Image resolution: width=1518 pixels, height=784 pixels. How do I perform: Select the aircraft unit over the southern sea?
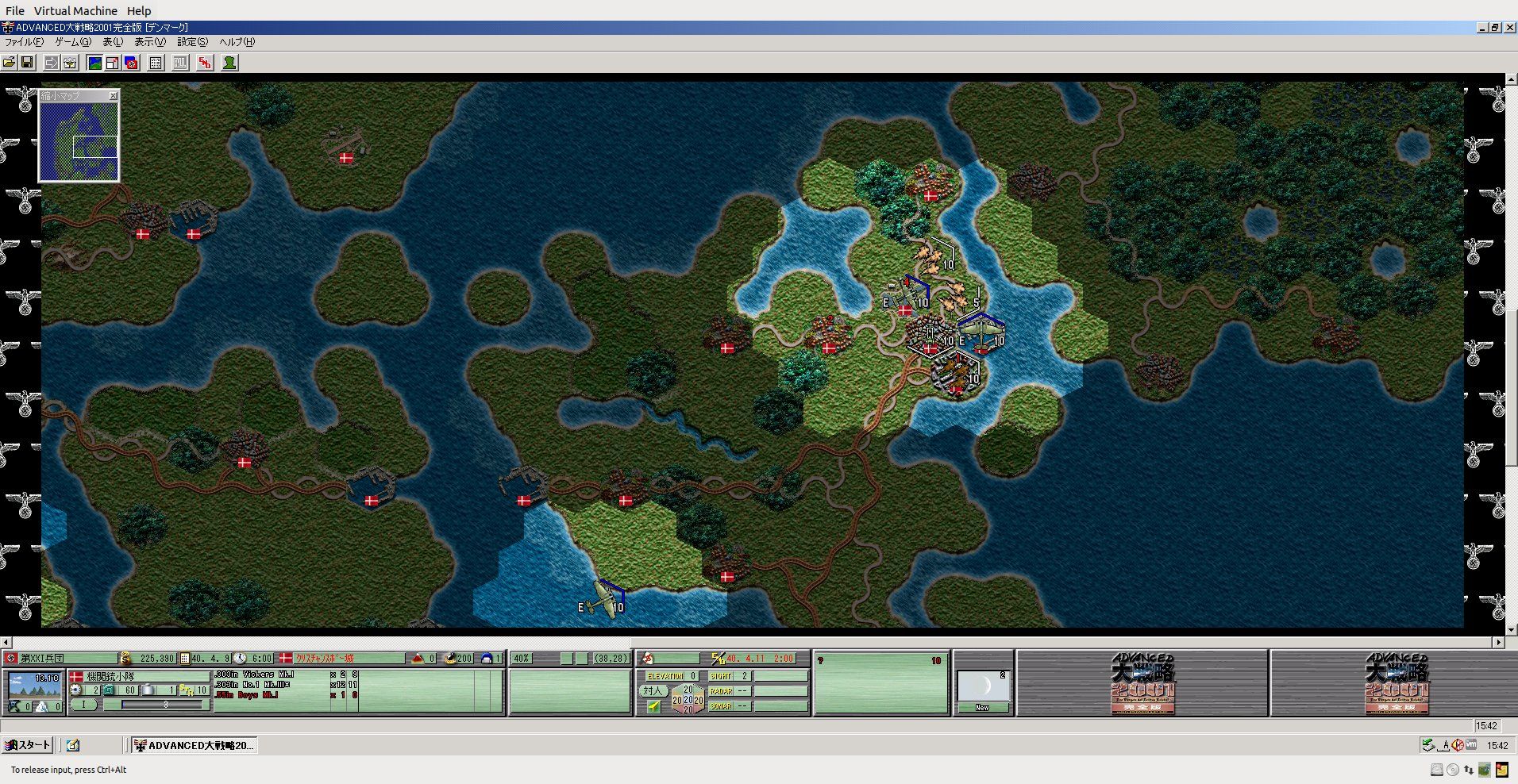(605, 601)
